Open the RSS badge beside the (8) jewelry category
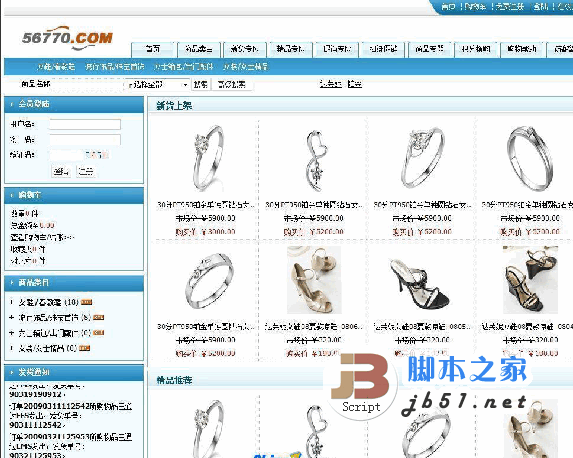The image size is (573, 458). point(98,317)
